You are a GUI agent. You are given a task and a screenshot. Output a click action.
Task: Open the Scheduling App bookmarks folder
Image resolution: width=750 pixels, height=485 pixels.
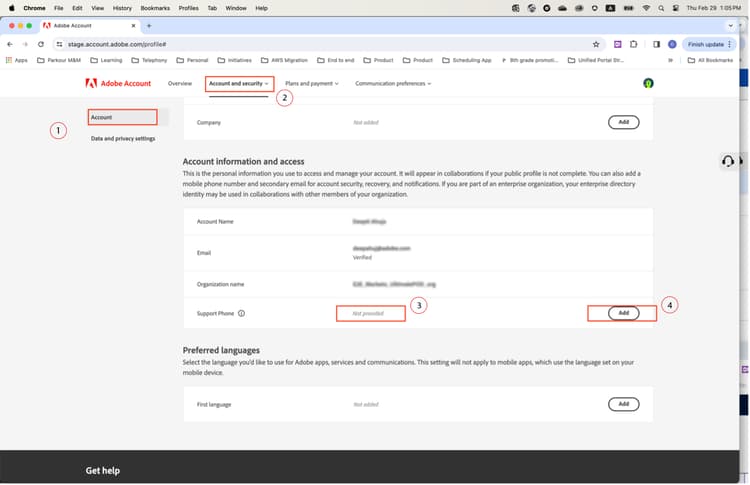coord(466,60)
